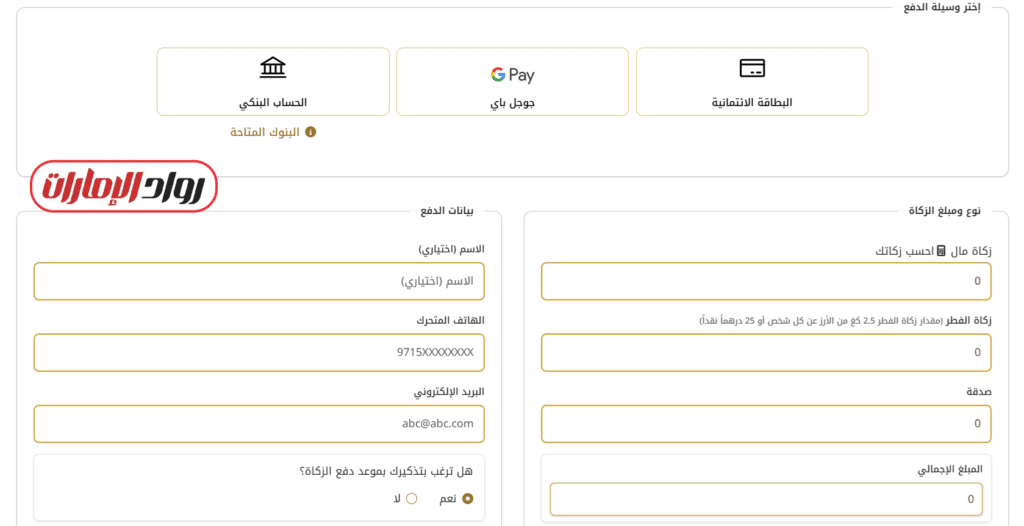Click the البريد الإلكتروني email field
The height and width of the screenshot is (526, 1024).
click(x=259, y=423)
